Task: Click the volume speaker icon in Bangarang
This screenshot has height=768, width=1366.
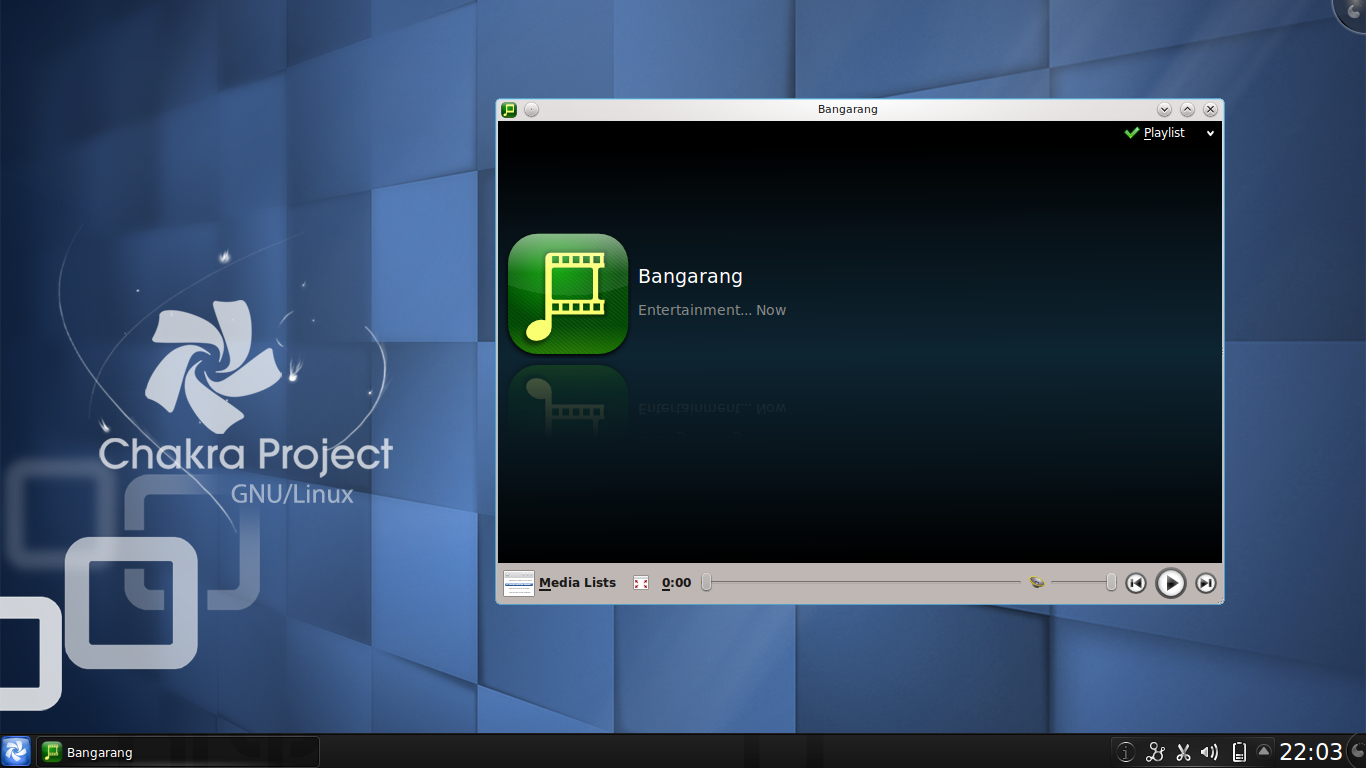Action: 1037,582
